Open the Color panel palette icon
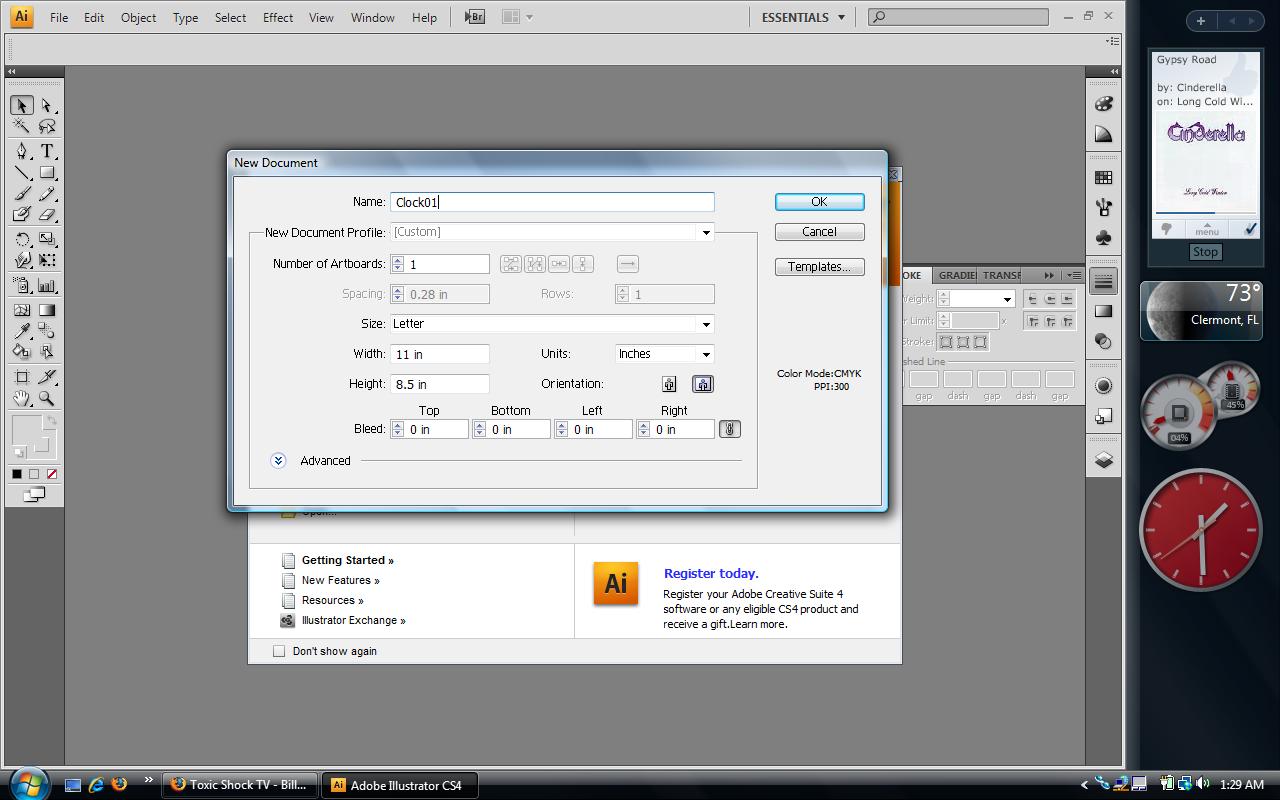This screenshot has height=800, width=1280. click(x=1104, y=104)
